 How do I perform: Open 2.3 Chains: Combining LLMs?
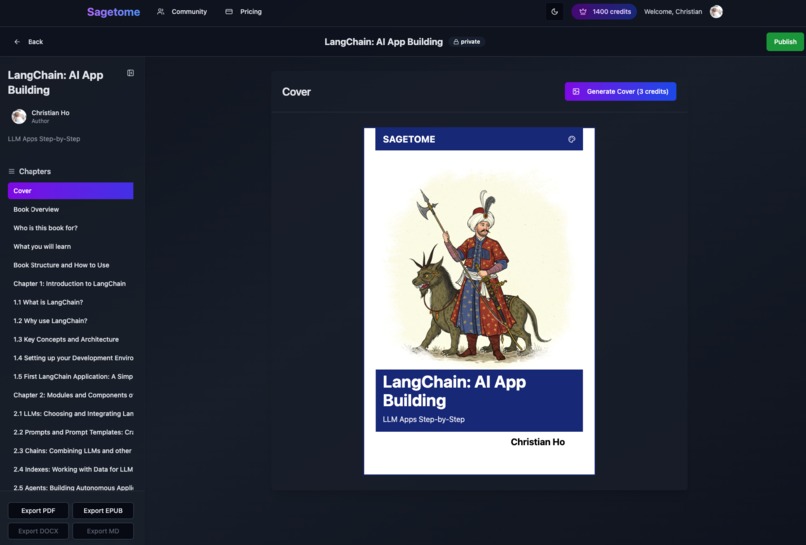(x=70, y=451)
